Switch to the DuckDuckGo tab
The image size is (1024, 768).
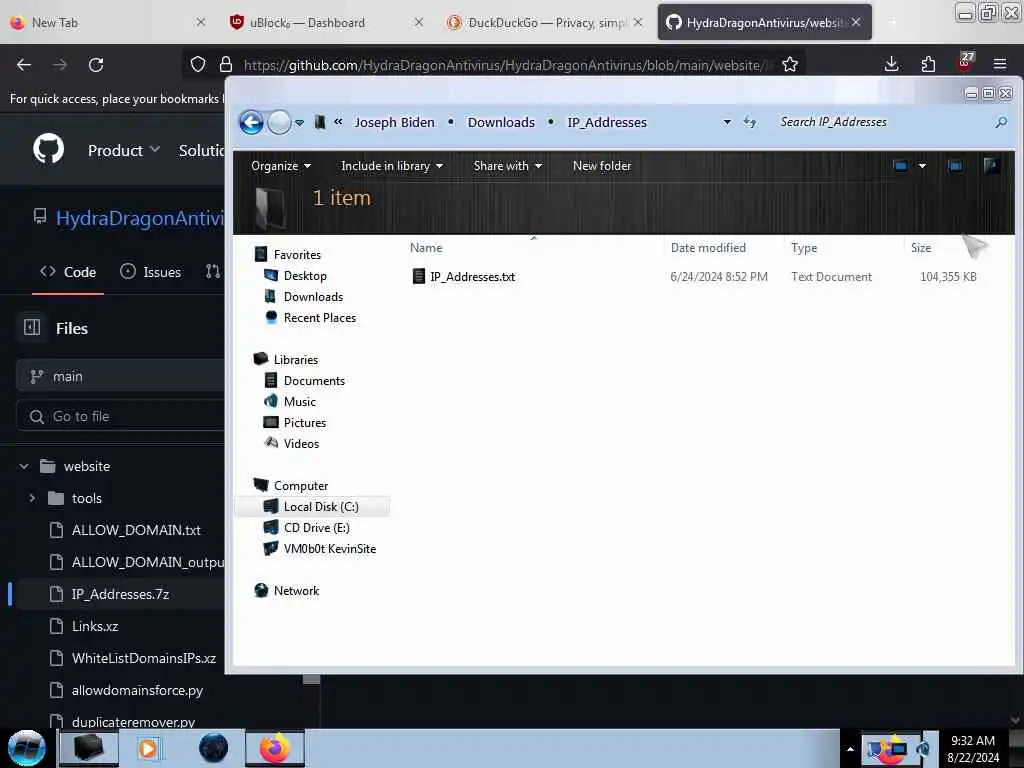(546, 23)
